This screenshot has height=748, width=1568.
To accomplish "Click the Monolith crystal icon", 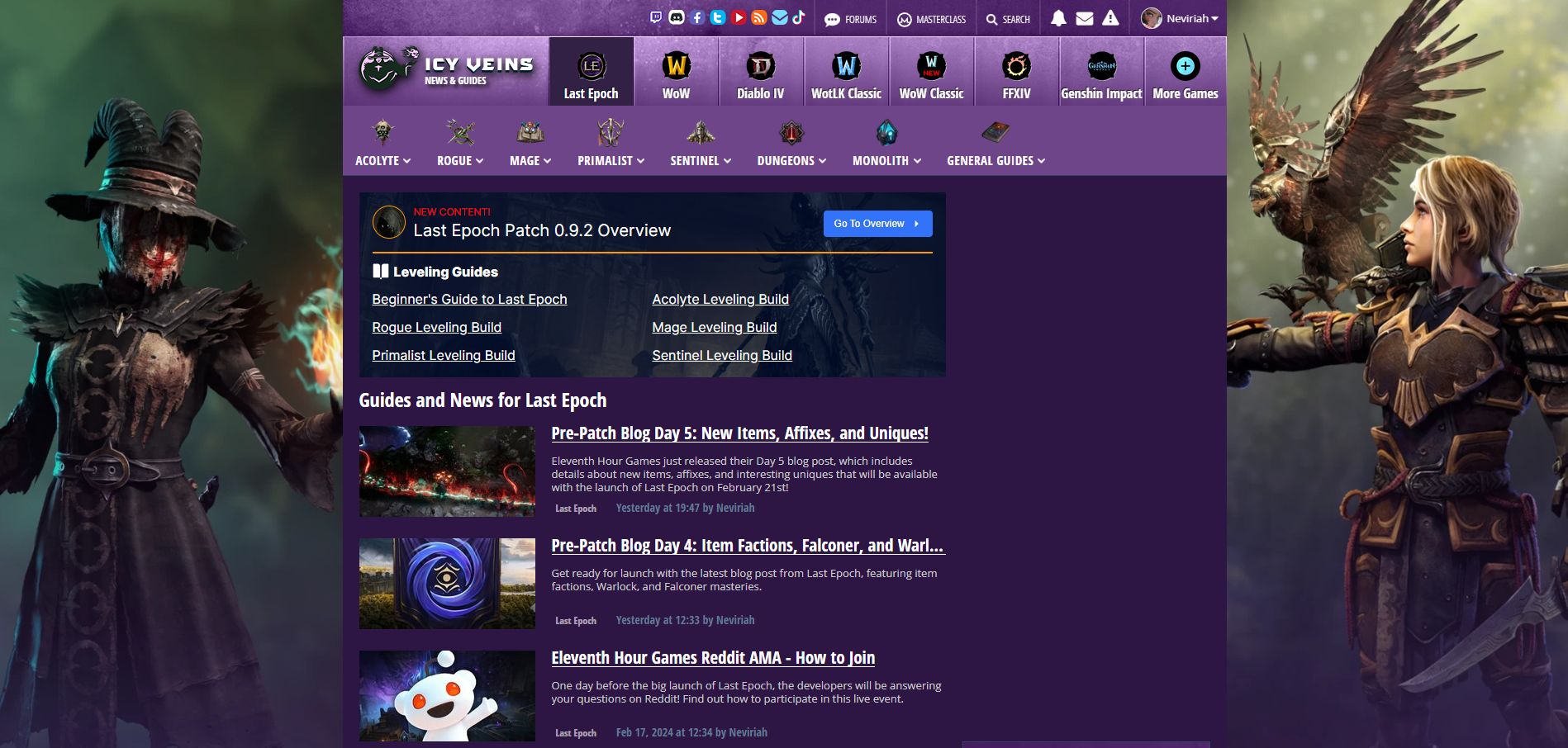I will coord(886,132).
